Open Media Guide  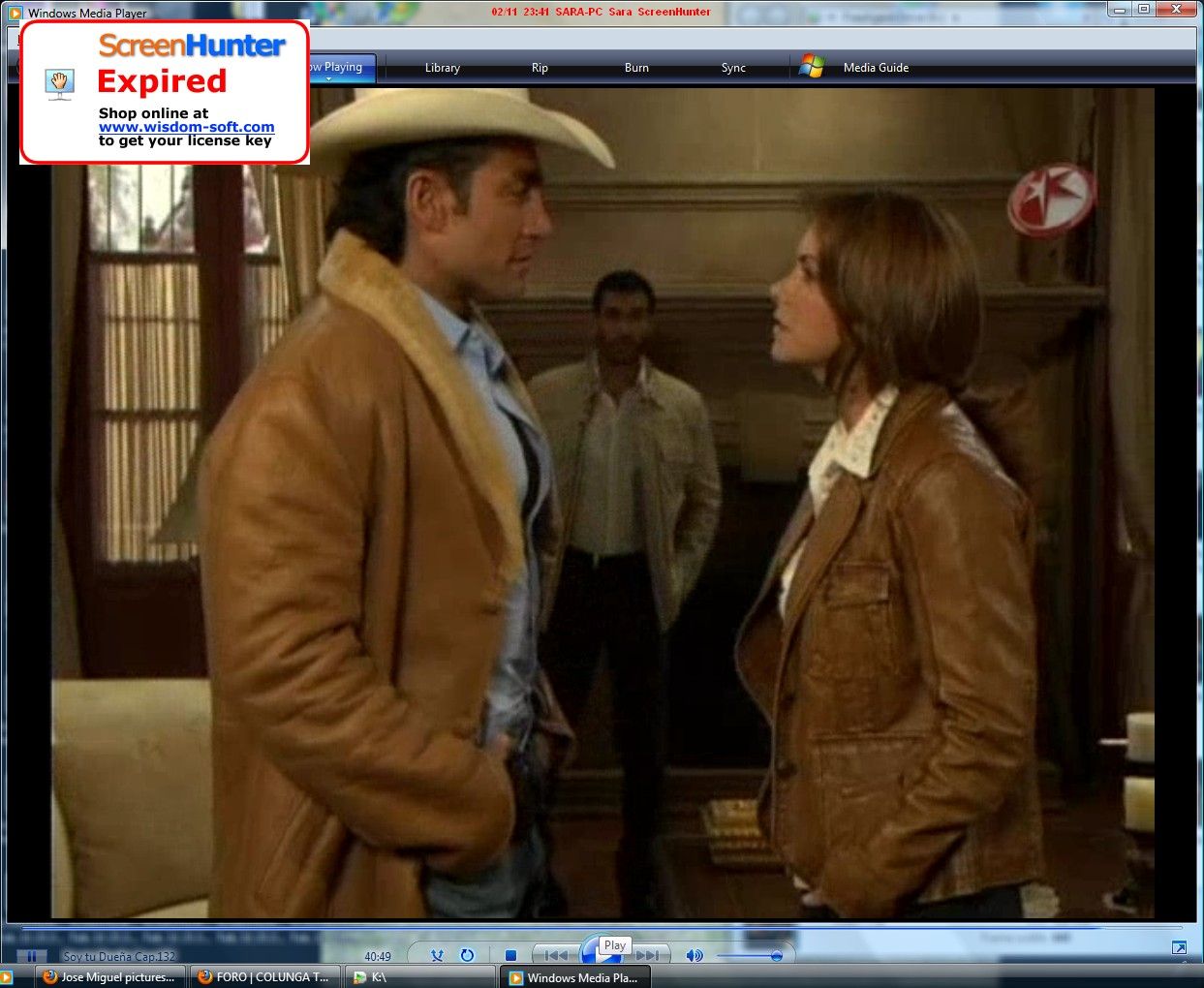[876, 68]
